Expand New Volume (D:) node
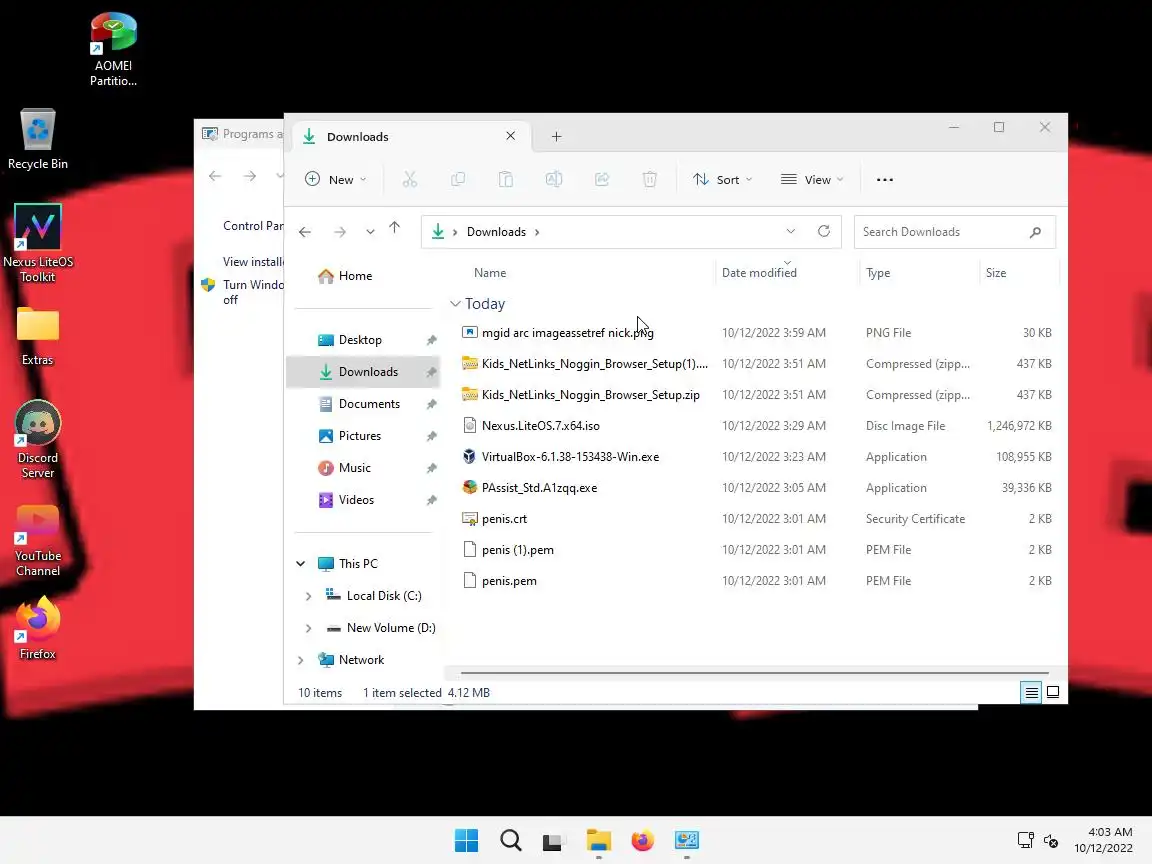 (309, 628)
